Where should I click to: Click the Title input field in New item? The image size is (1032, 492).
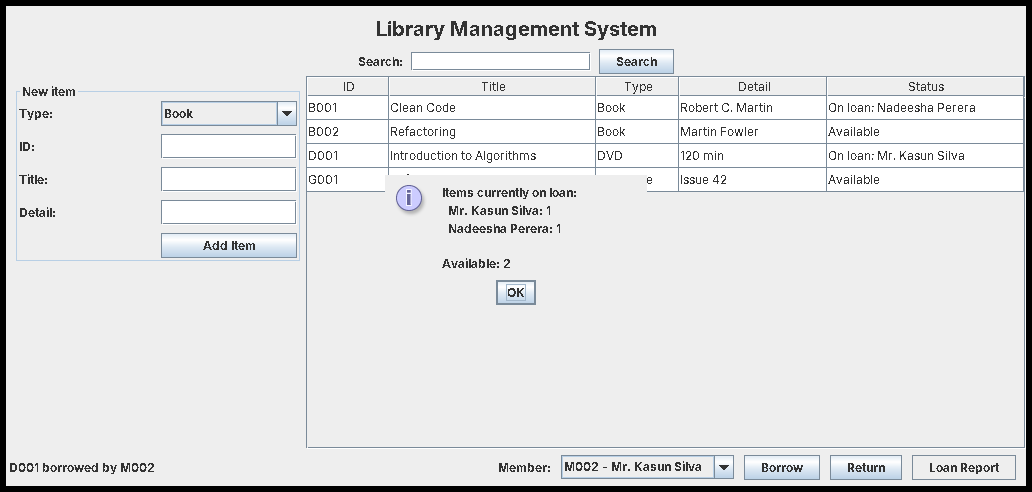coord(228,179)
